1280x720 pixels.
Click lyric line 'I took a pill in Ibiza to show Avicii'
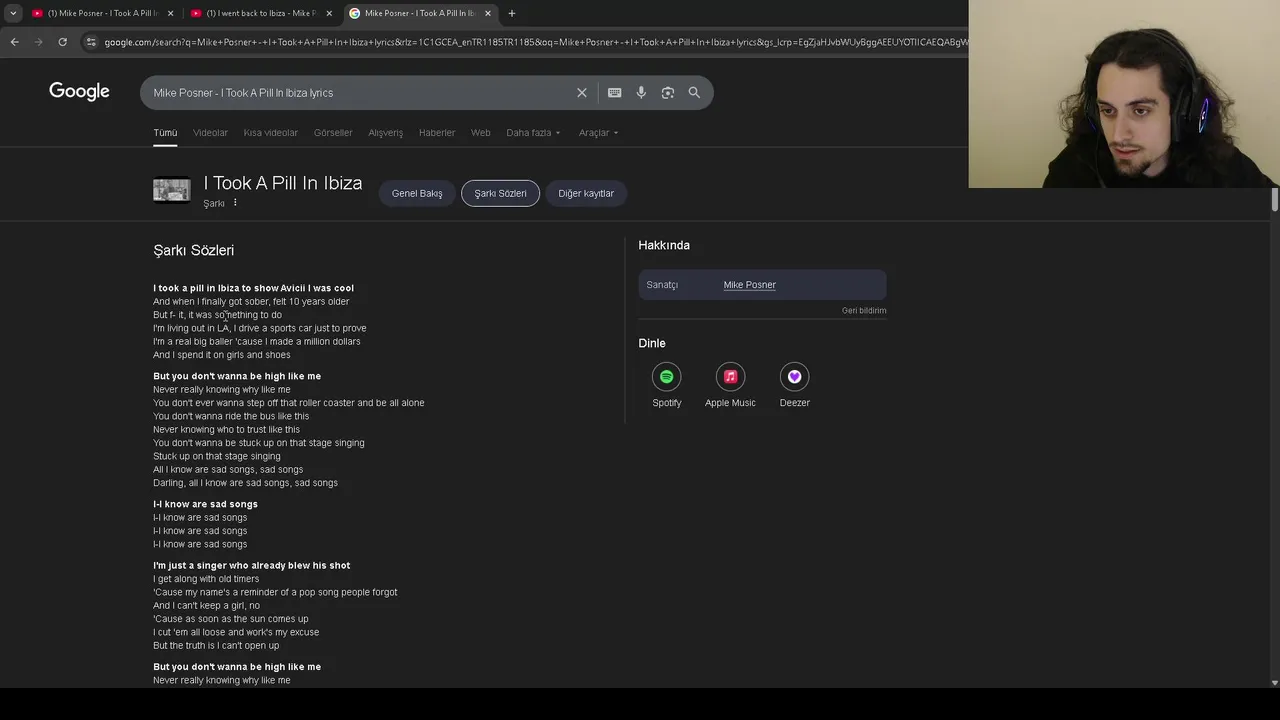coord(254,288)
